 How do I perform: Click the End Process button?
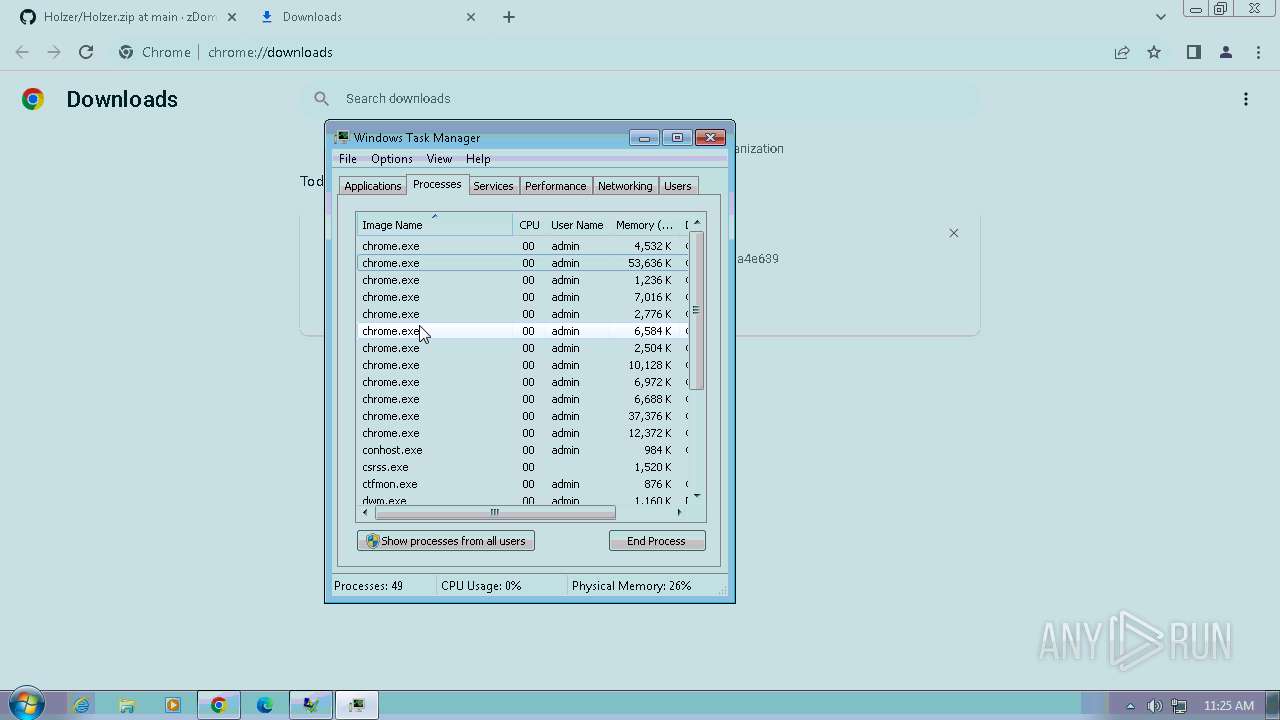click(657, 541)
